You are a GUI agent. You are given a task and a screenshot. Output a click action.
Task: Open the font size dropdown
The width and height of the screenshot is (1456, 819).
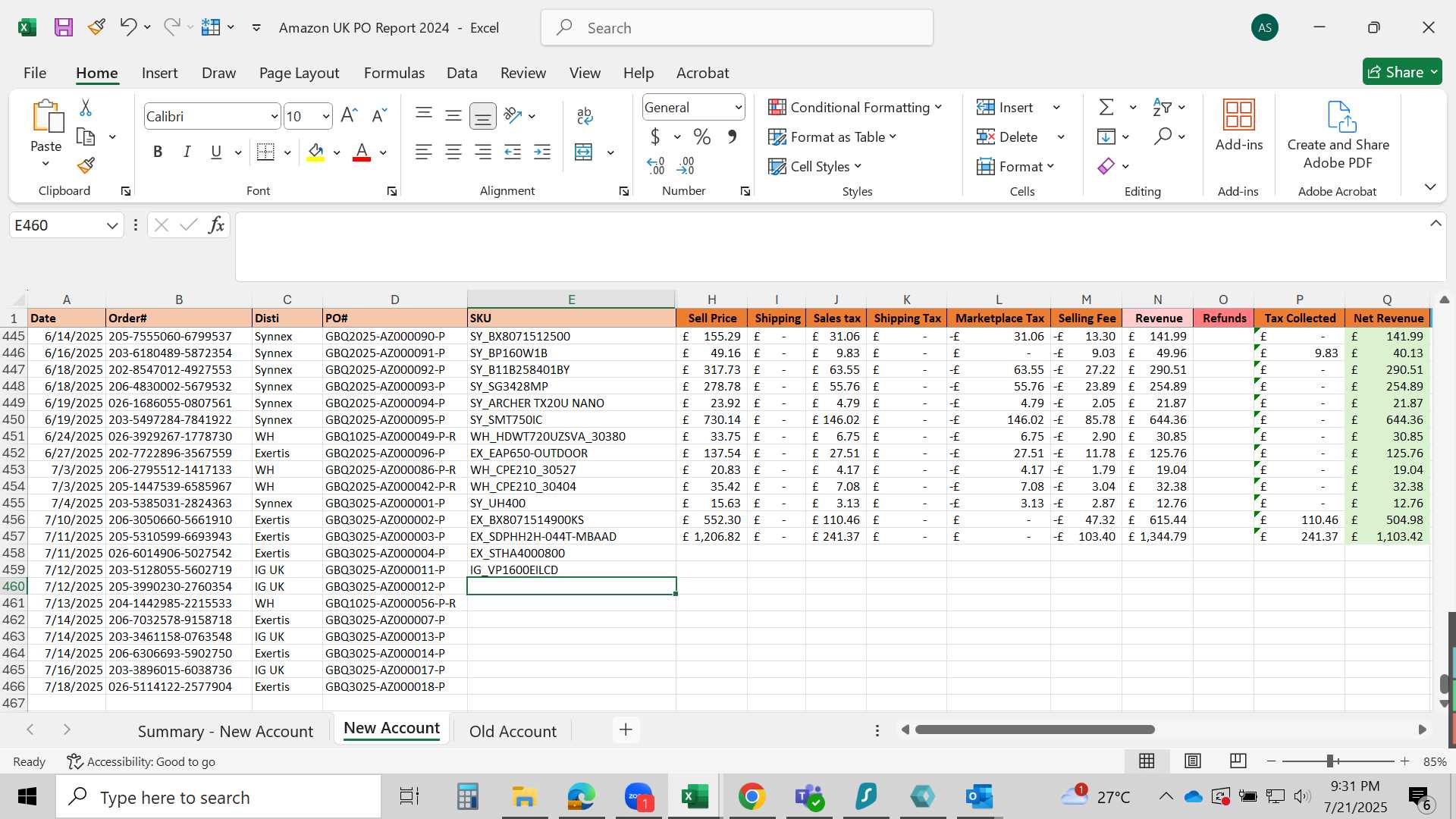[326, 116]
